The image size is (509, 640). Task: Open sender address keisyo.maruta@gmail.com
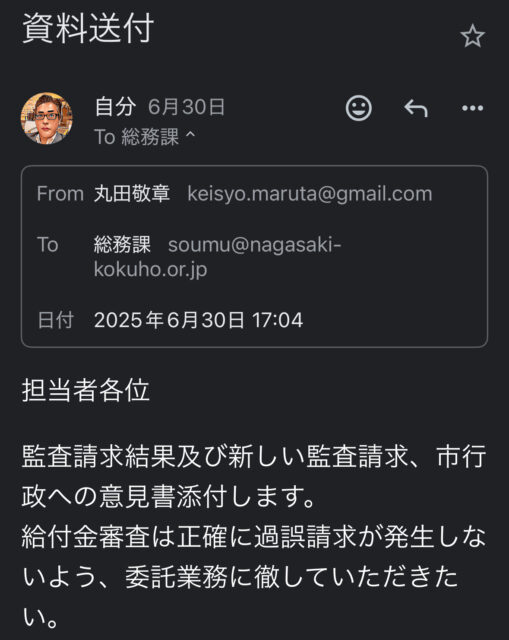tap(309, 193)
